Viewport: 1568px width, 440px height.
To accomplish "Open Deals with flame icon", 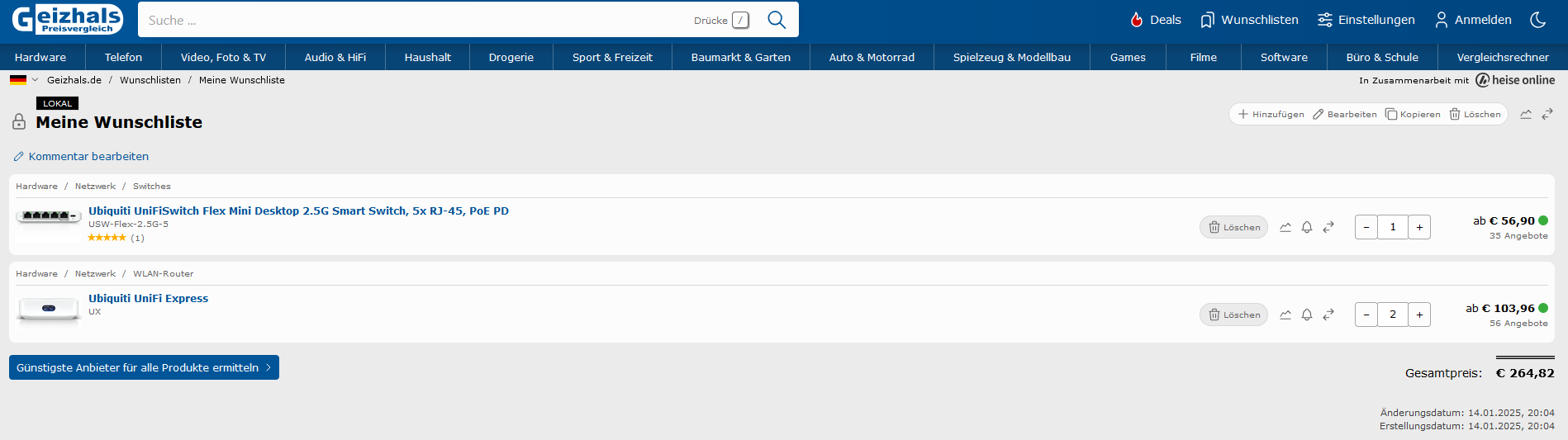I will pos(1156,20).
